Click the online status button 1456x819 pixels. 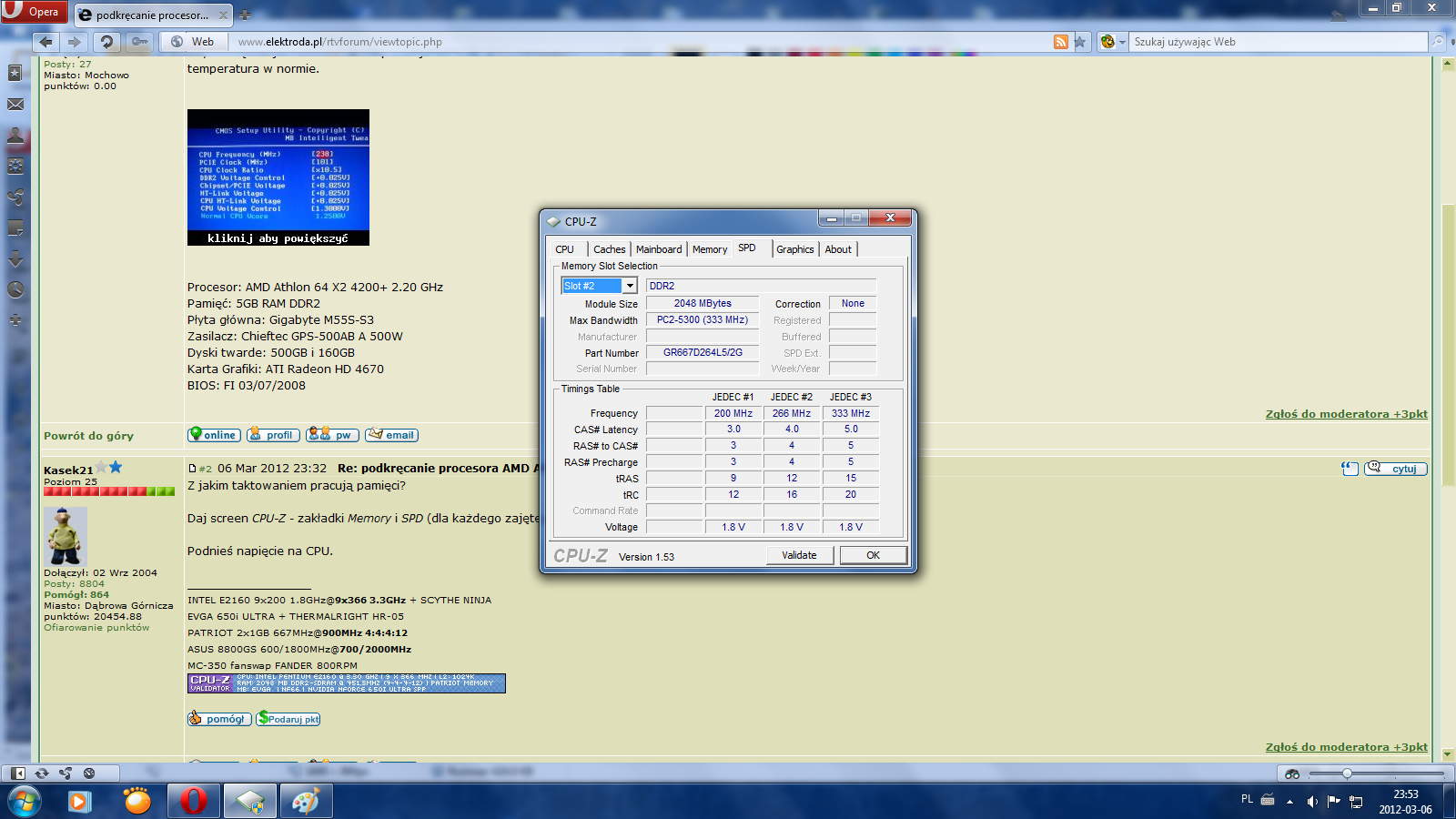(214, 435)
